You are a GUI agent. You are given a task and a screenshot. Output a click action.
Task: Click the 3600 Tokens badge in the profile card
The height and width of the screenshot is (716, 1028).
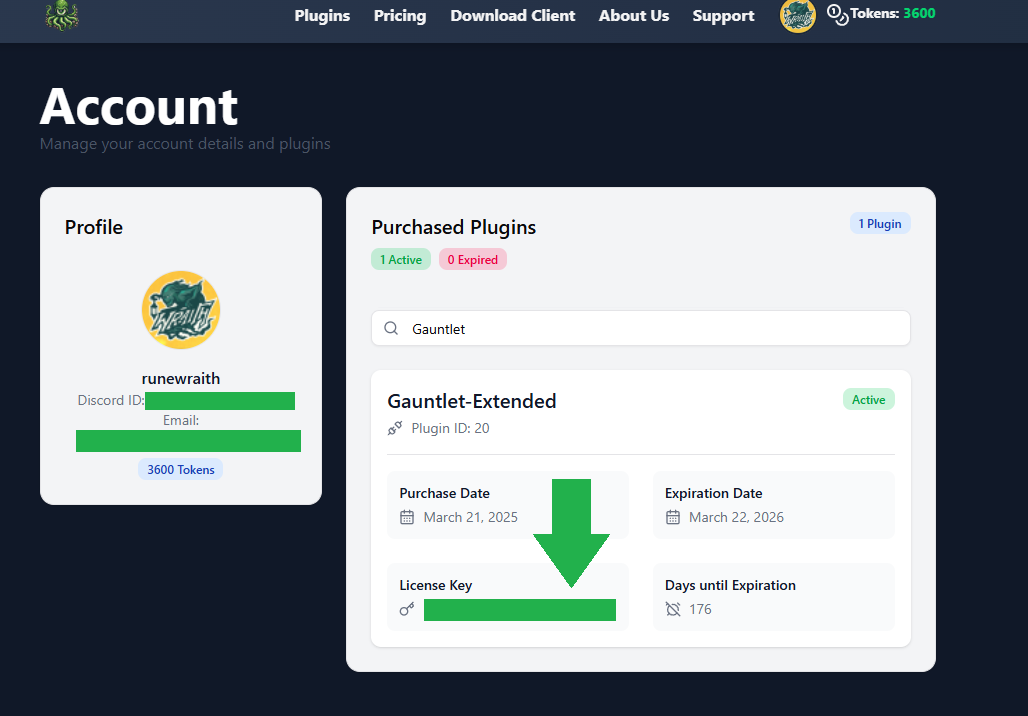pyautogui.click(x=180, y=469)
